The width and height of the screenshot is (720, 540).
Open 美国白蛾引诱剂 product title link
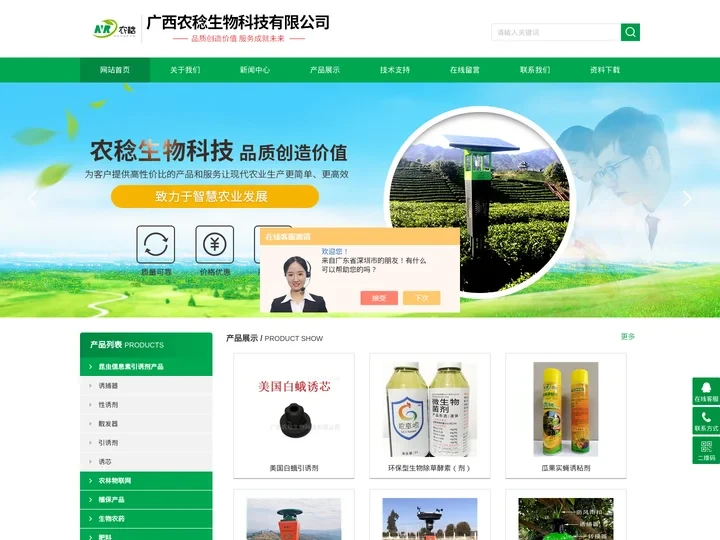[x=294, y=468]
